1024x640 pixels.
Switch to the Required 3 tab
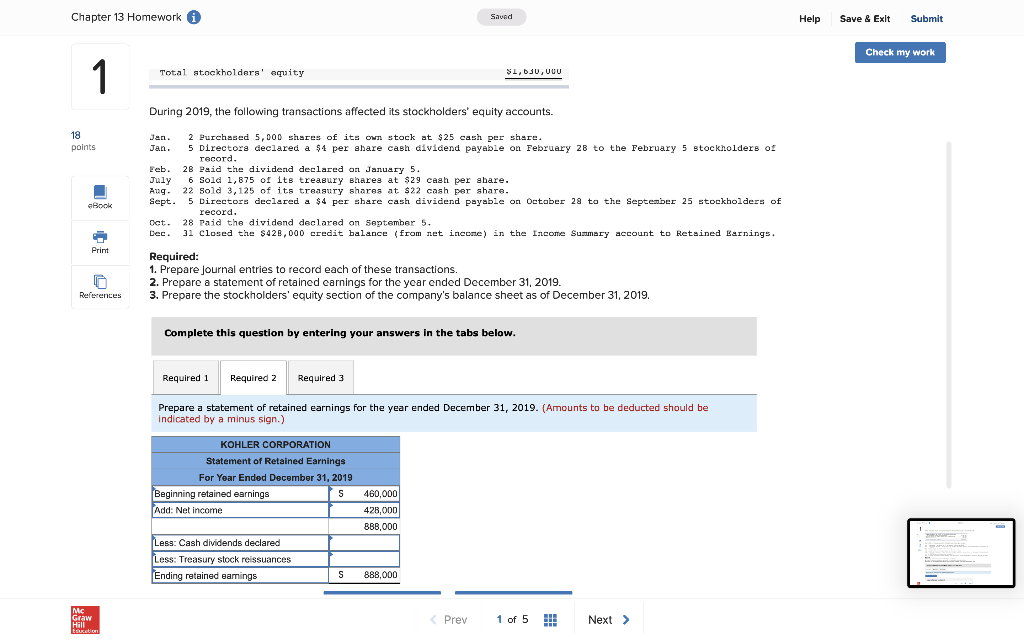tap(320, 377)
